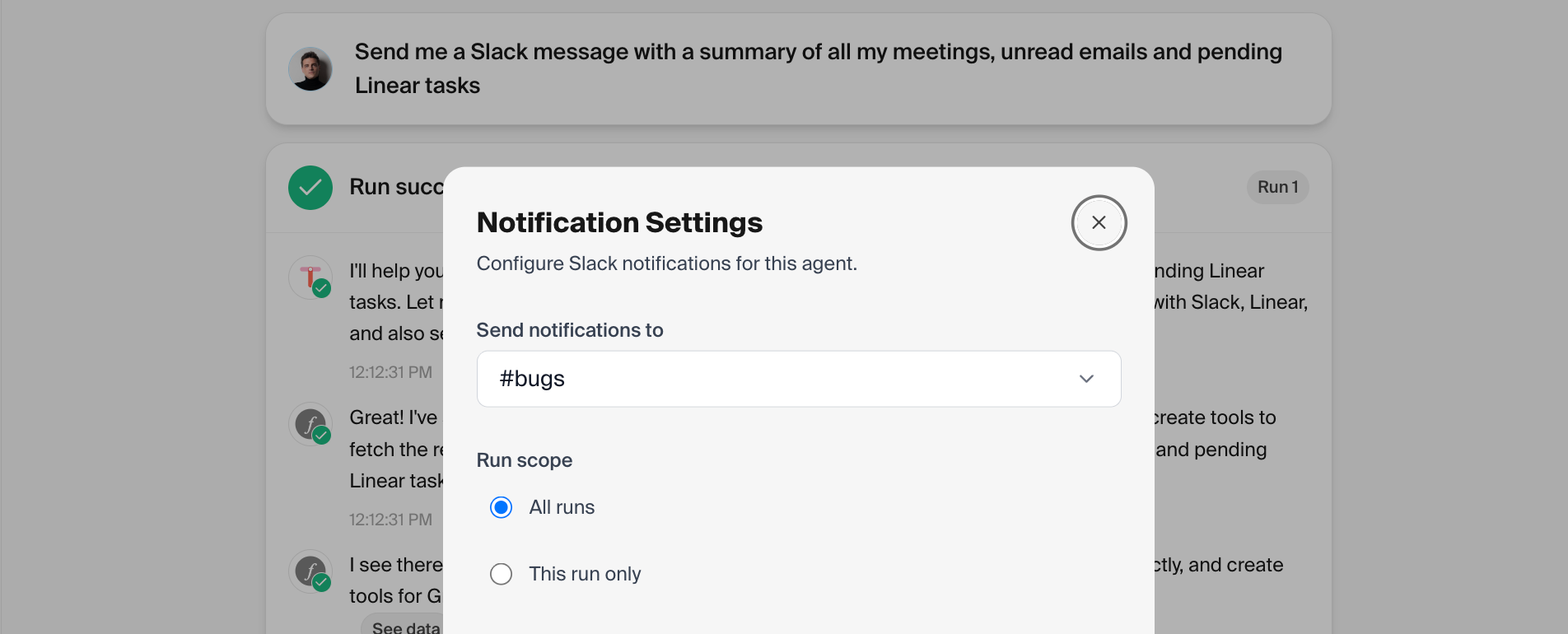Click the timestamp '12:12:31 PM' on the first message
This screenshot has height=634, width=1568.
(x=390, y=372)
